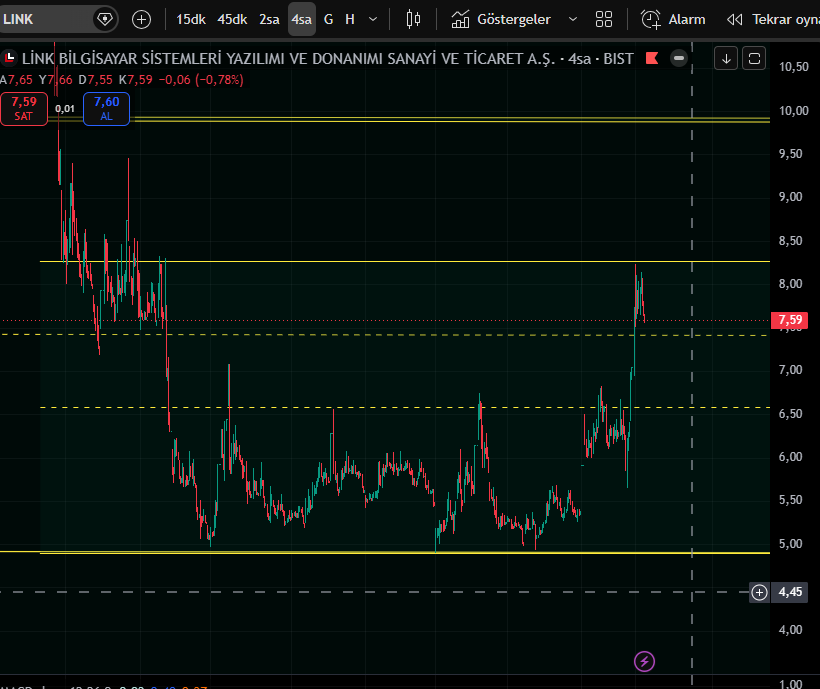Add a symbol with the plus circle icon
The width and height of the screenshot is (820, 689).
click(x=141, y=20)
